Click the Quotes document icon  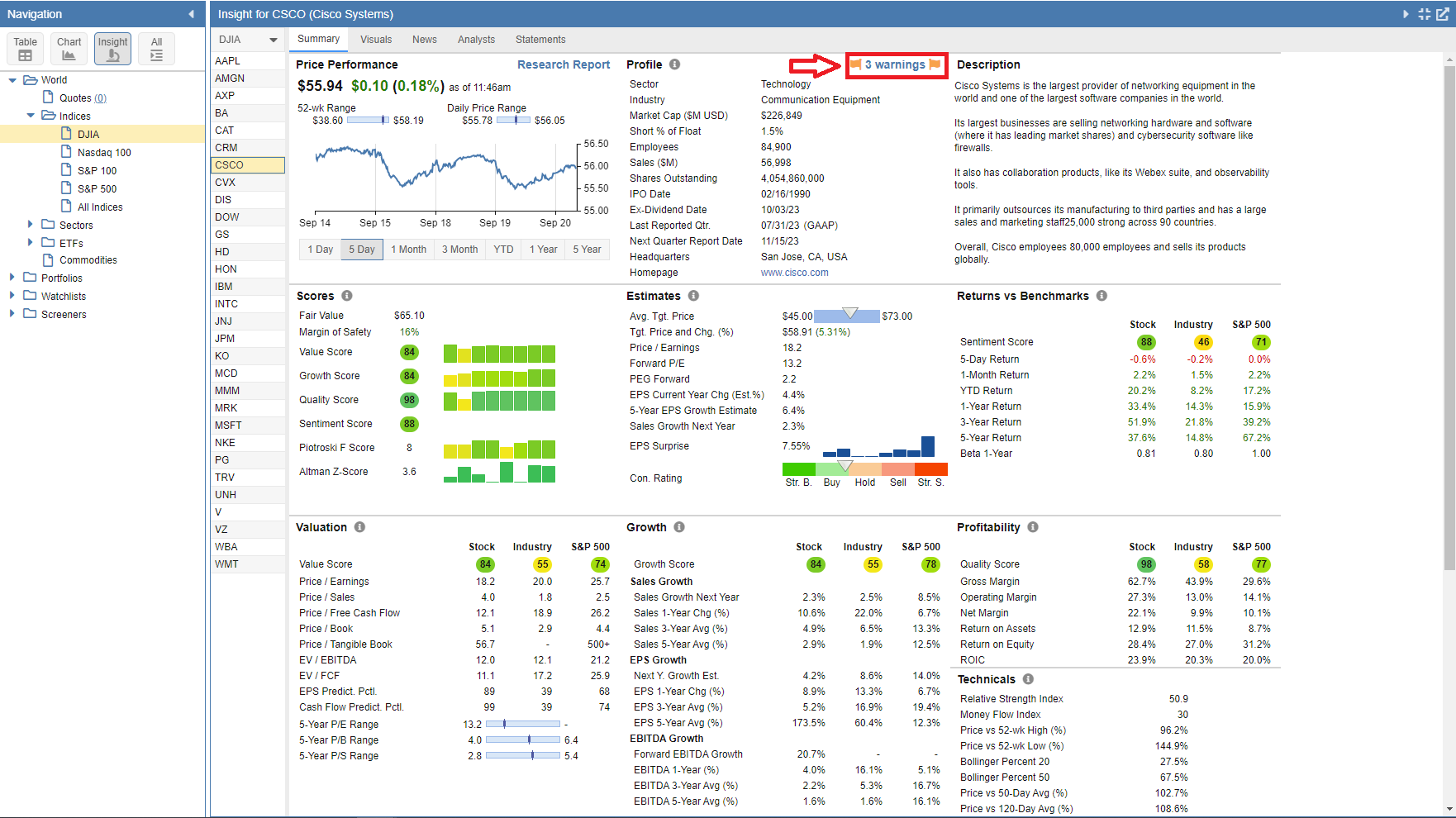(x=48, y=97)
